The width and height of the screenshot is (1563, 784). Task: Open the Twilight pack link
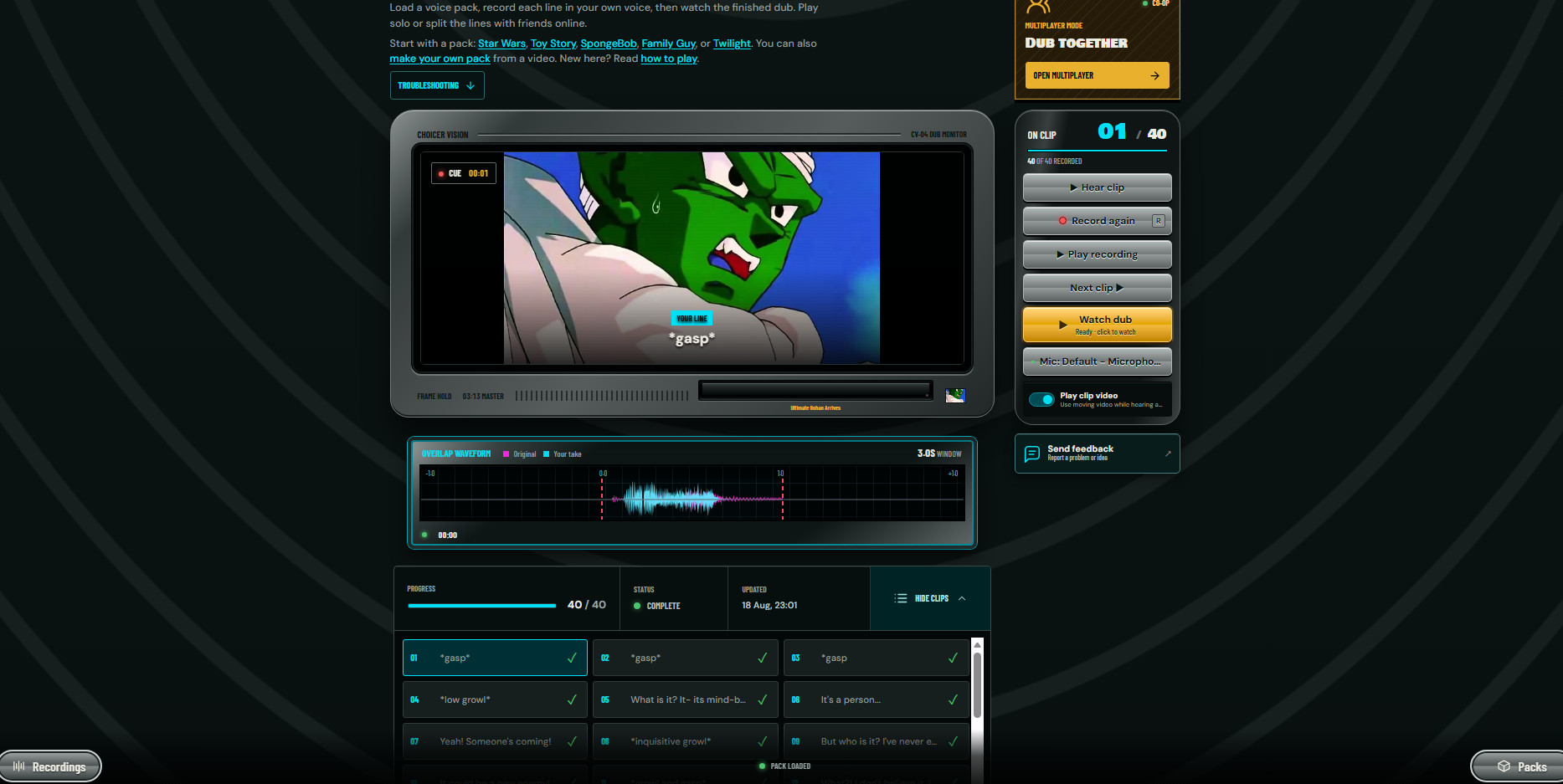(732, 44)
